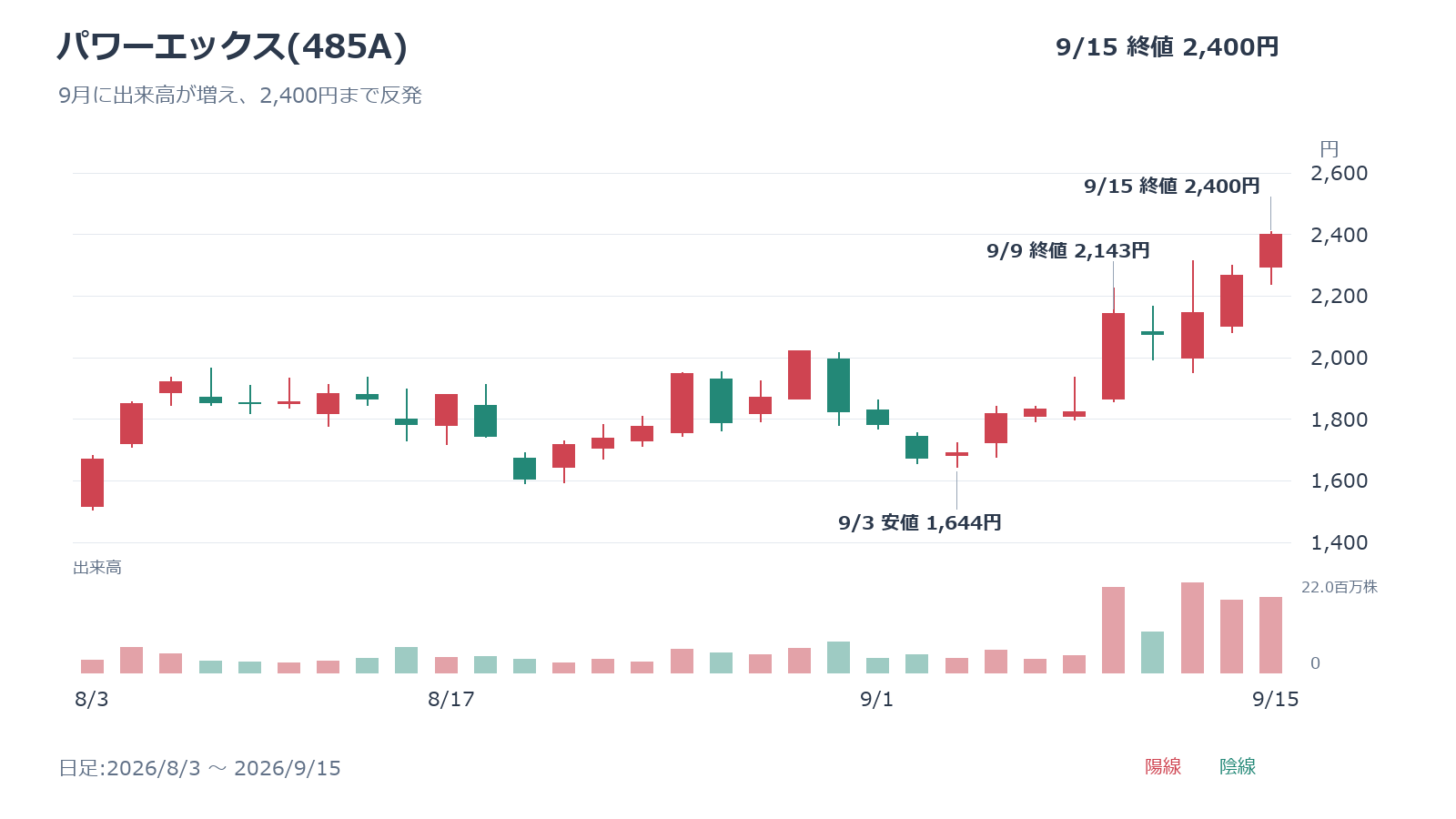Click the 2,400 price axis label
Image resolution: width=1456 pixels, height=819 pixels.
click(1339, 235)
